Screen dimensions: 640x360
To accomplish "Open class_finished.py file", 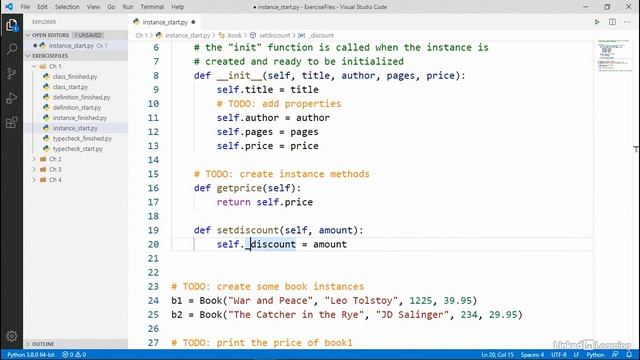I will 75,76.
